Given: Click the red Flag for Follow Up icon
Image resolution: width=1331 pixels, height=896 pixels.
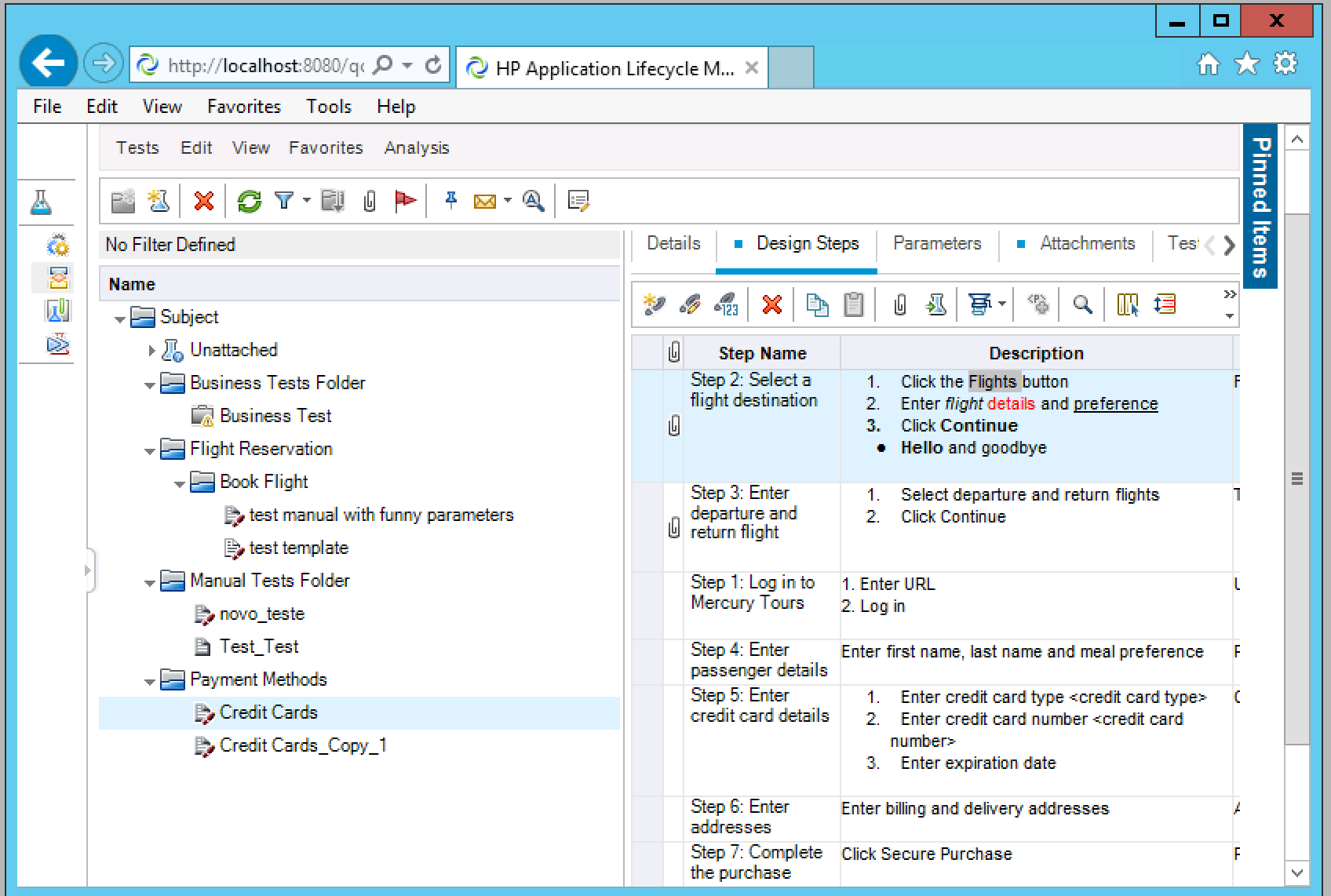Looking at the screenshot, I should click(405, 202).
